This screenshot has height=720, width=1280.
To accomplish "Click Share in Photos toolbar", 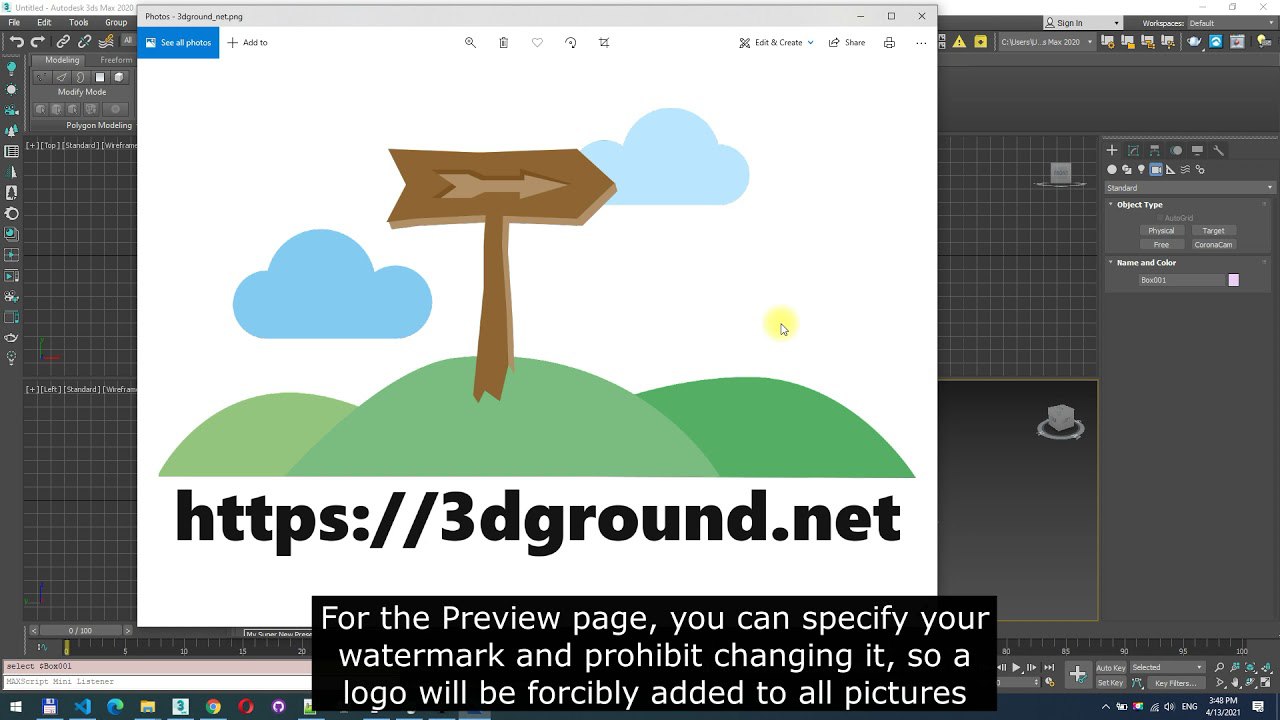I will click(847, 43).
